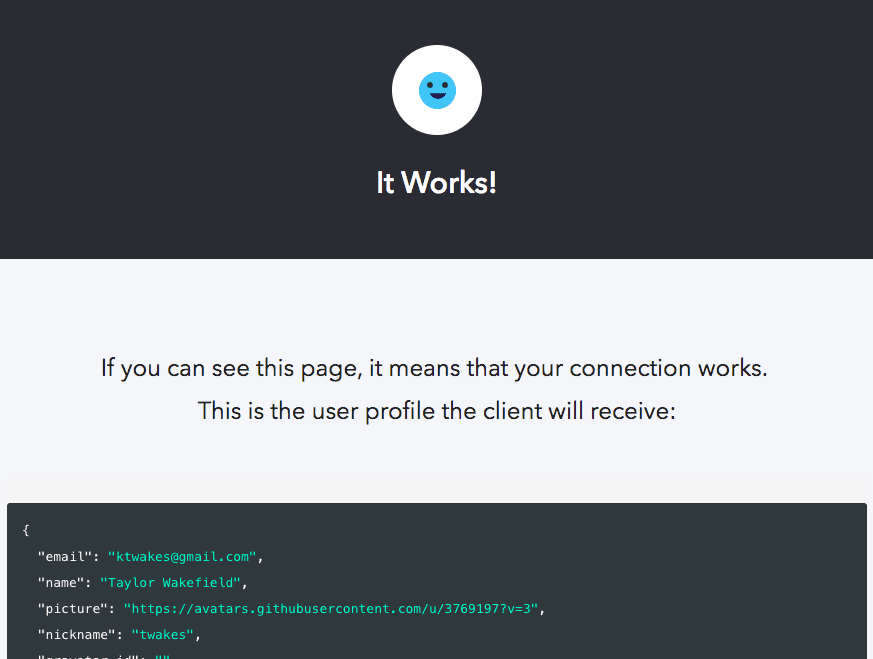
Task: Select the smiley's left eye
Action: 429,83
